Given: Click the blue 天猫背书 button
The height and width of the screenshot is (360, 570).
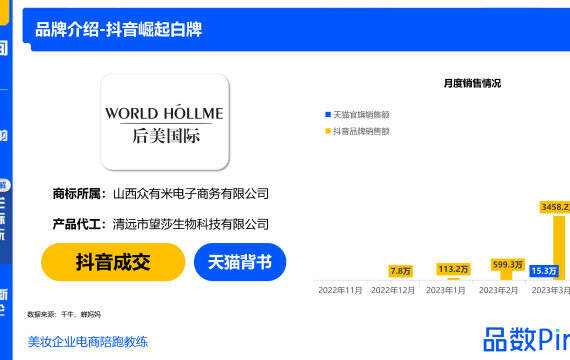Looking at the screenshot, I should (240, 262).
